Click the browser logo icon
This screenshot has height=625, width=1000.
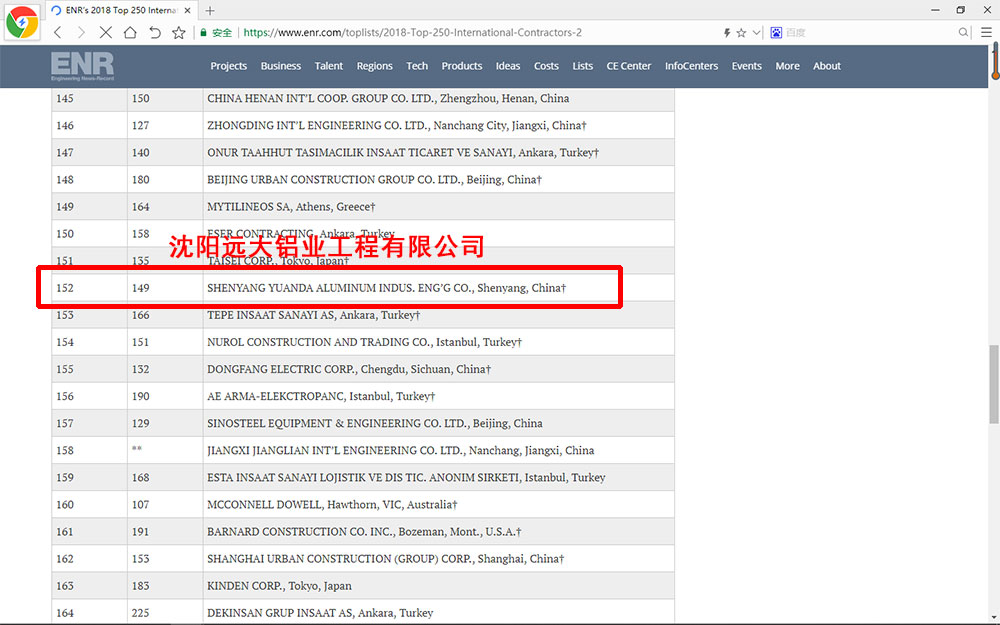[22, 22]
